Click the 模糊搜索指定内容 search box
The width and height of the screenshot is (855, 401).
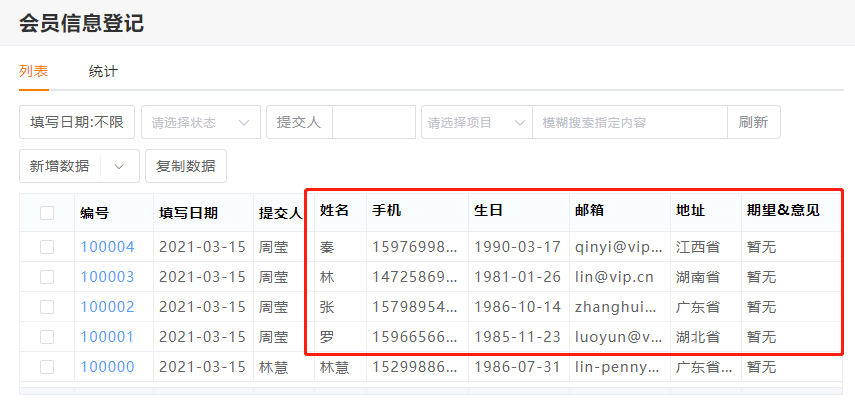click(x=629, y=122)
